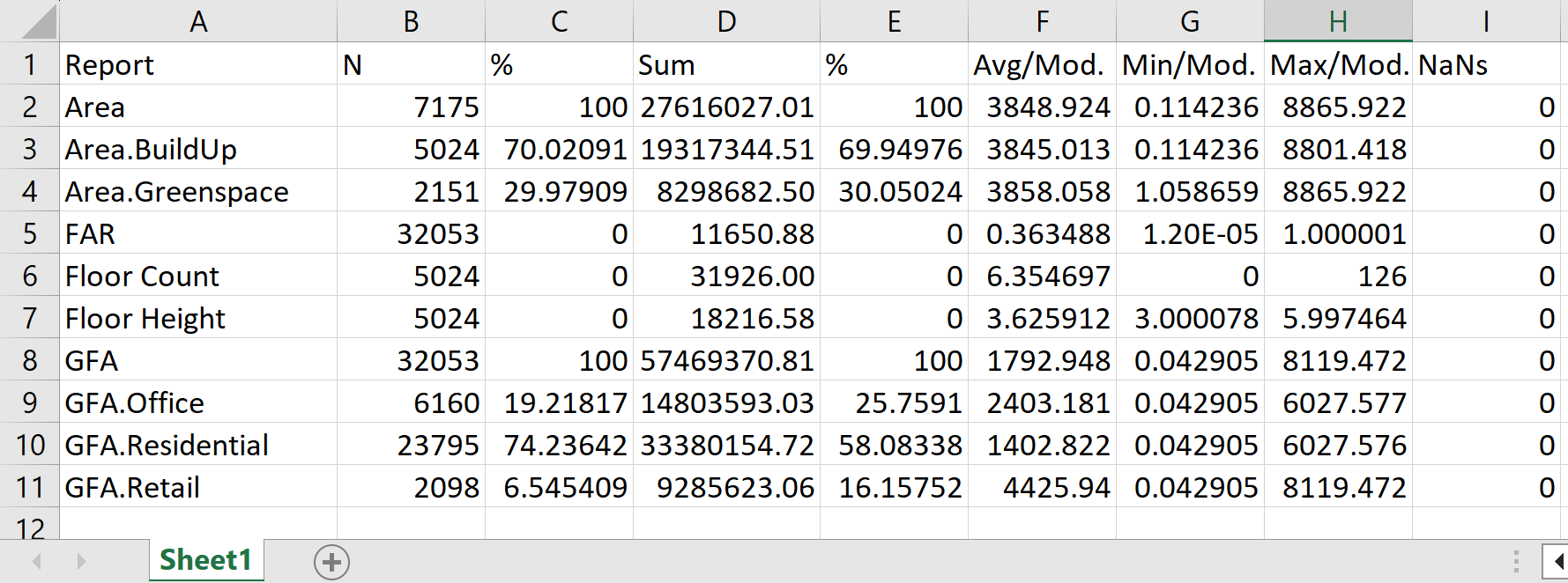Select column A header

coord(198,21)
